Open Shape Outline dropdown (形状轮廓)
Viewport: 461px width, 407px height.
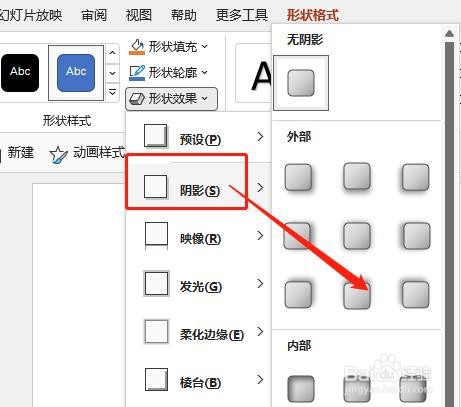point(168,72)
